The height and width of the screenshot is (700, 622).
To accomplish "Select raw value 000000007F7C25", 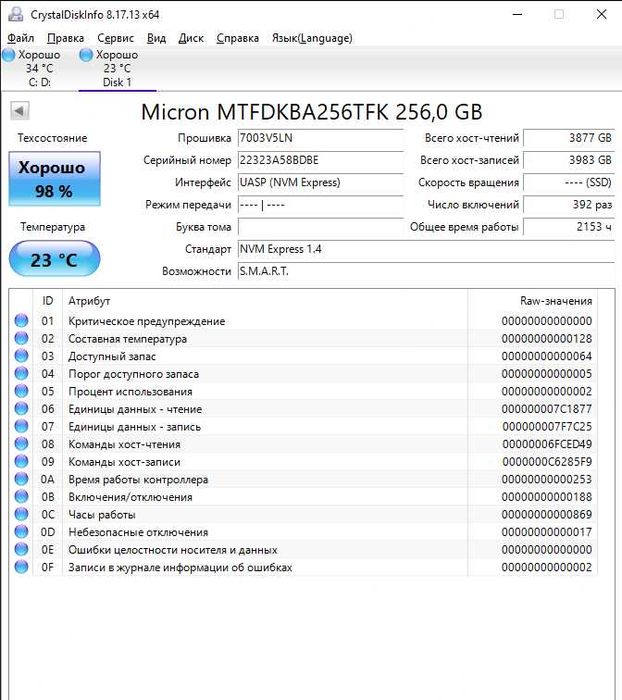I will (547, 427).
